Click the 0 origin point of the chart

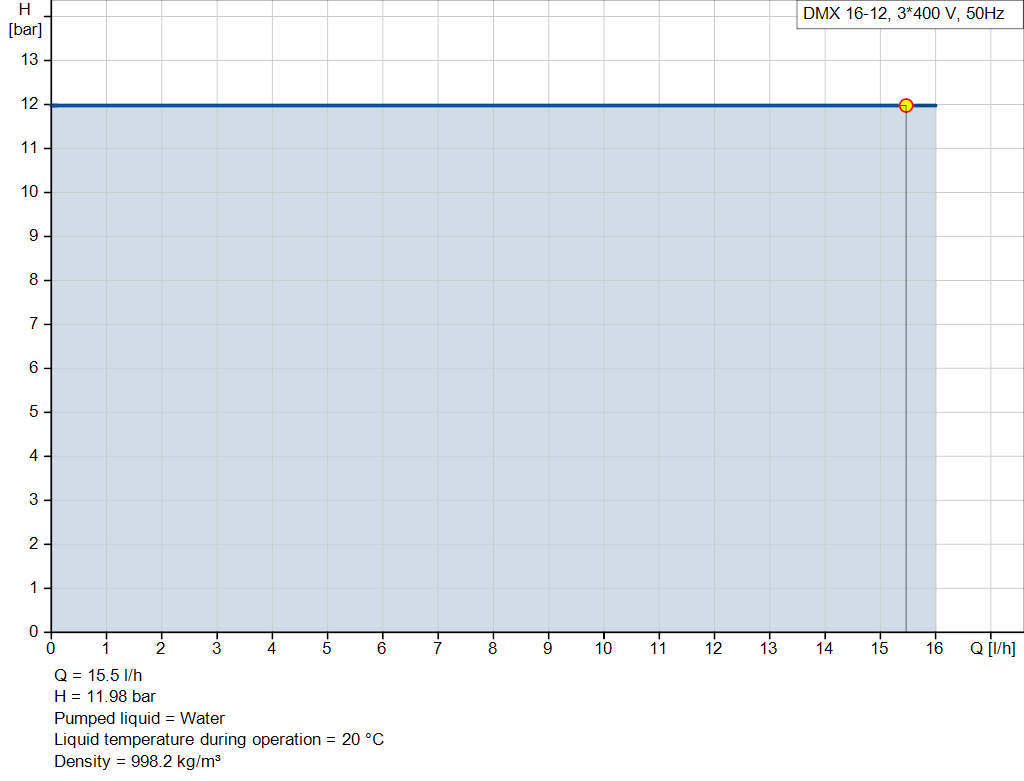(50, 631)
